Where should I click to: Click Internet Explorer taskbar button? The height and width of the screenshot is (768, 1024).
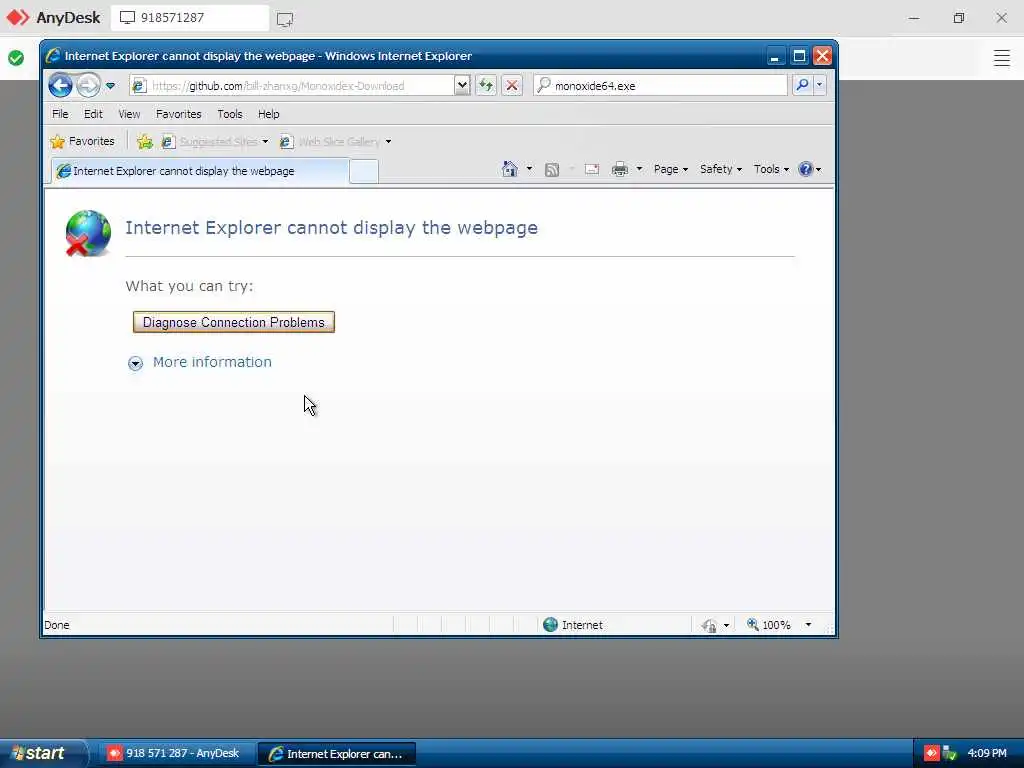(336, 754)
